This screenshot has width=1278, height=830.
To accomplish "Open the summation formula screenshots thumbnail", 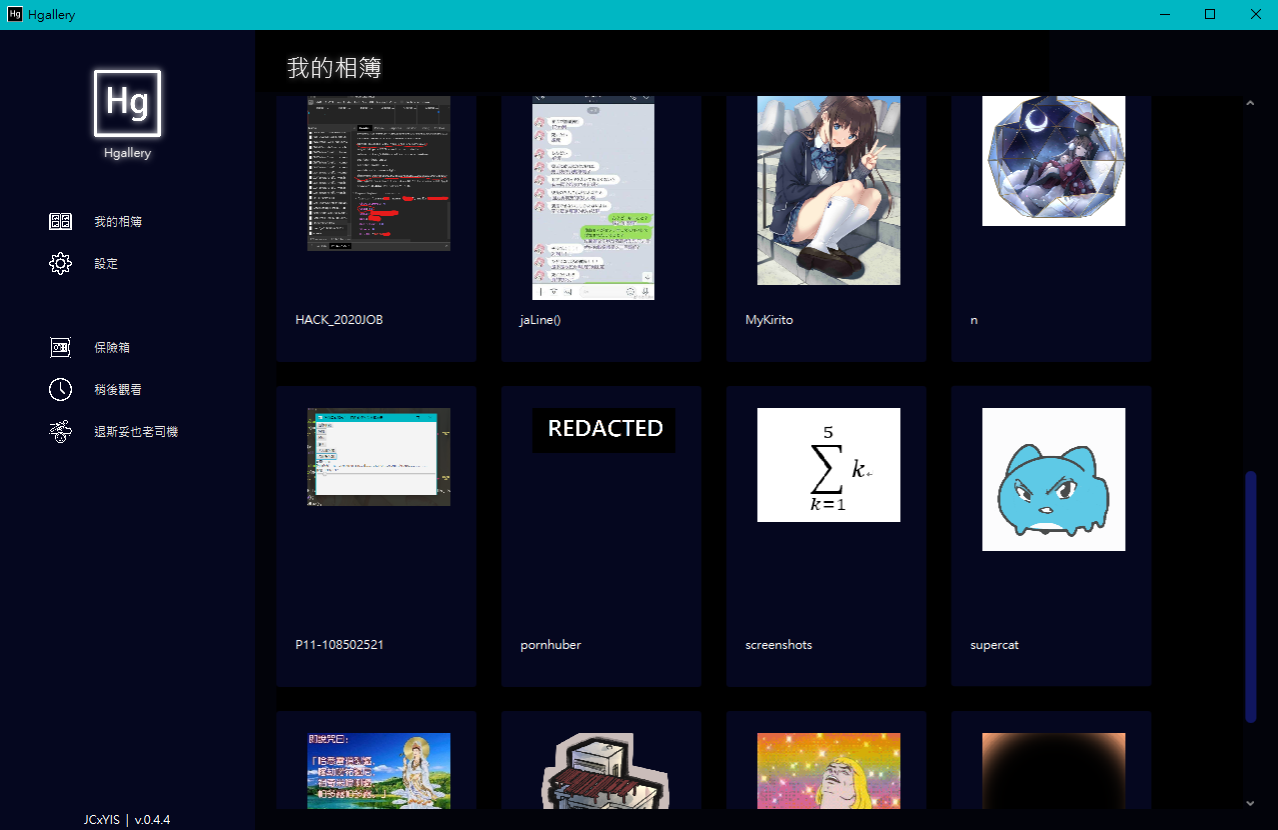I will pyautogui.click(x=829, y=465).
